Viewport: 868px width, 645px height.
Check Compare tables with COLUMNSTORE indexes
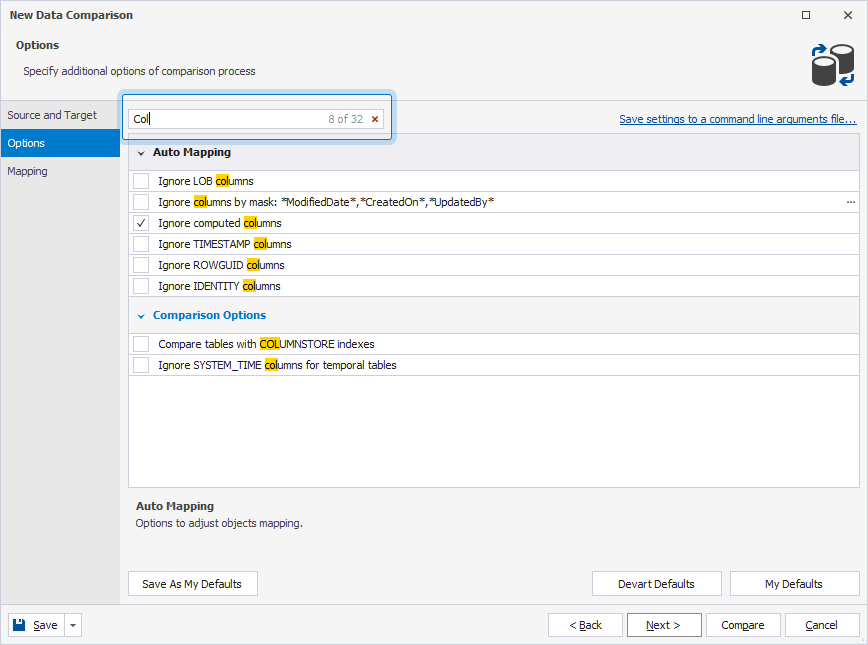141,343
